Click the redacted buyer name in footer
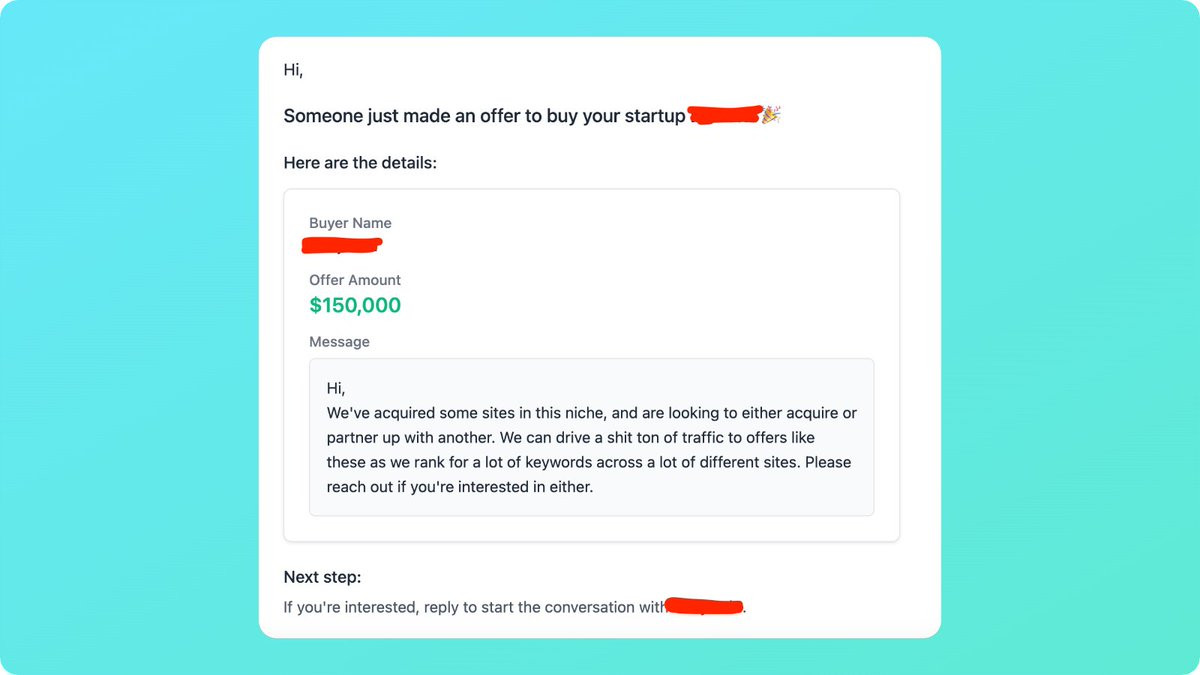1200x675 pixels. [705, 606]
